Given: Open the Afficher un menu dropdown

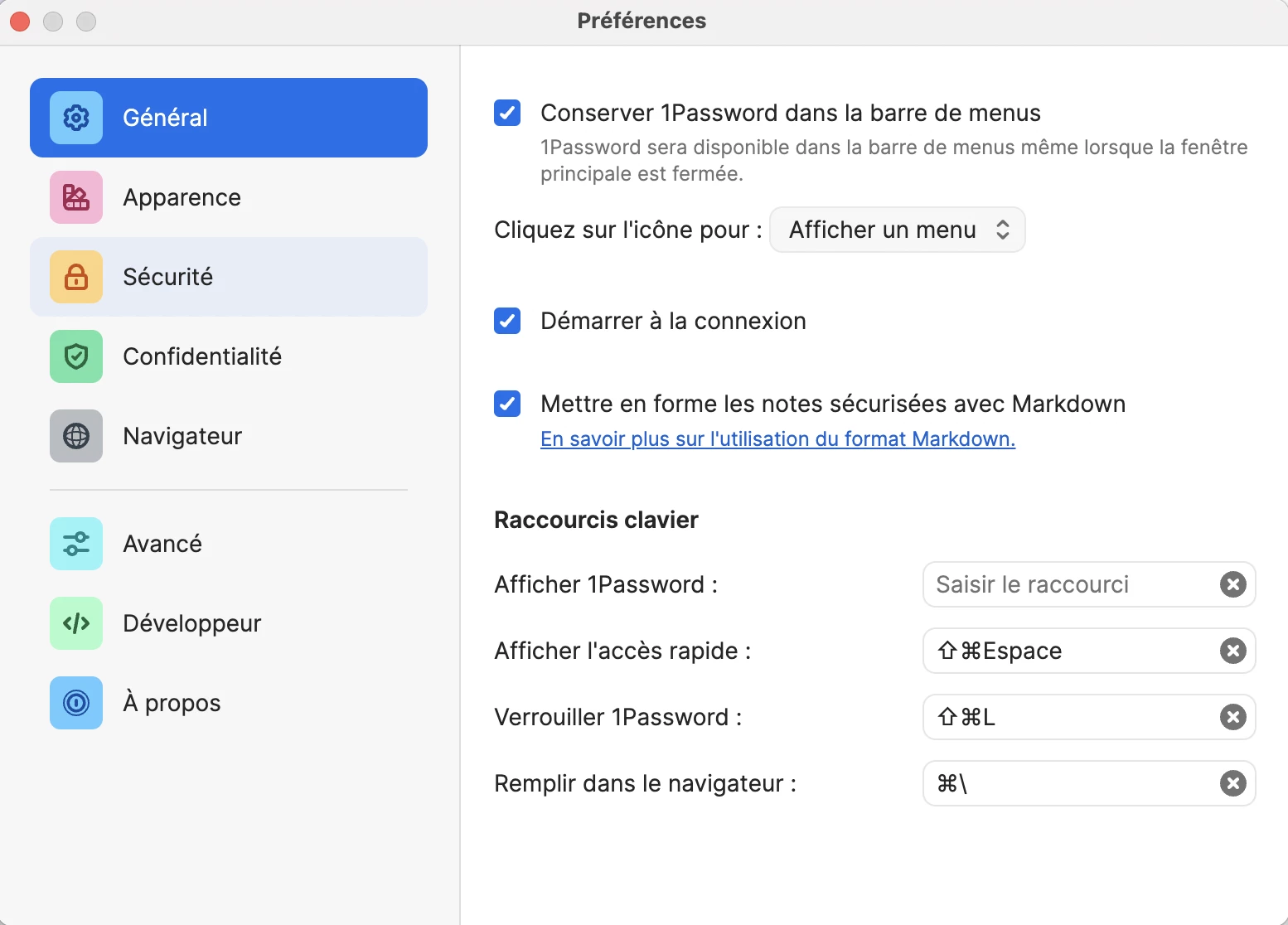Looking at the screenshot, I should point(898,230).
